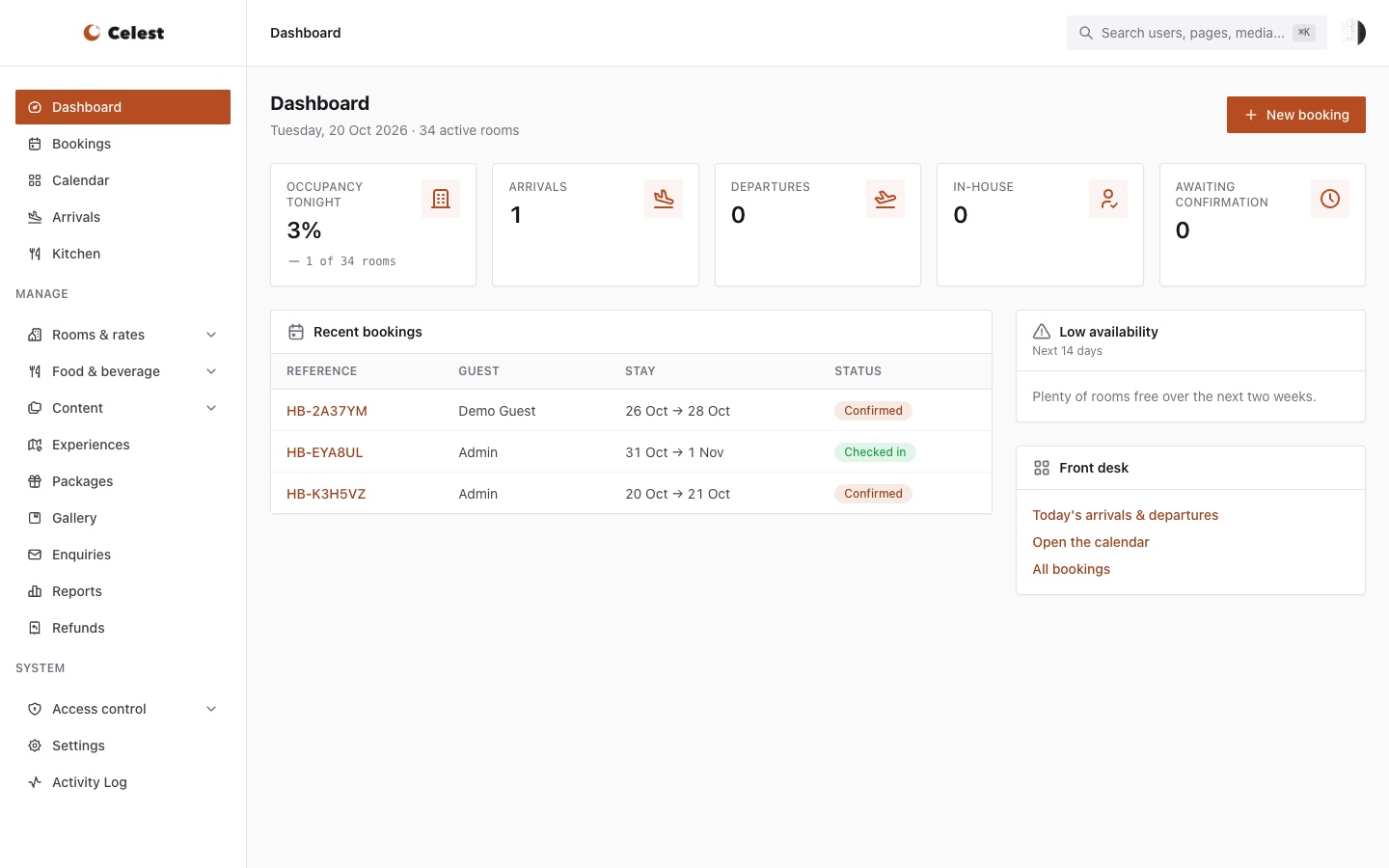Follow the Open the calendar link
The image size is (1389, 868).
pyautogui.click(x=1091, y=542)
